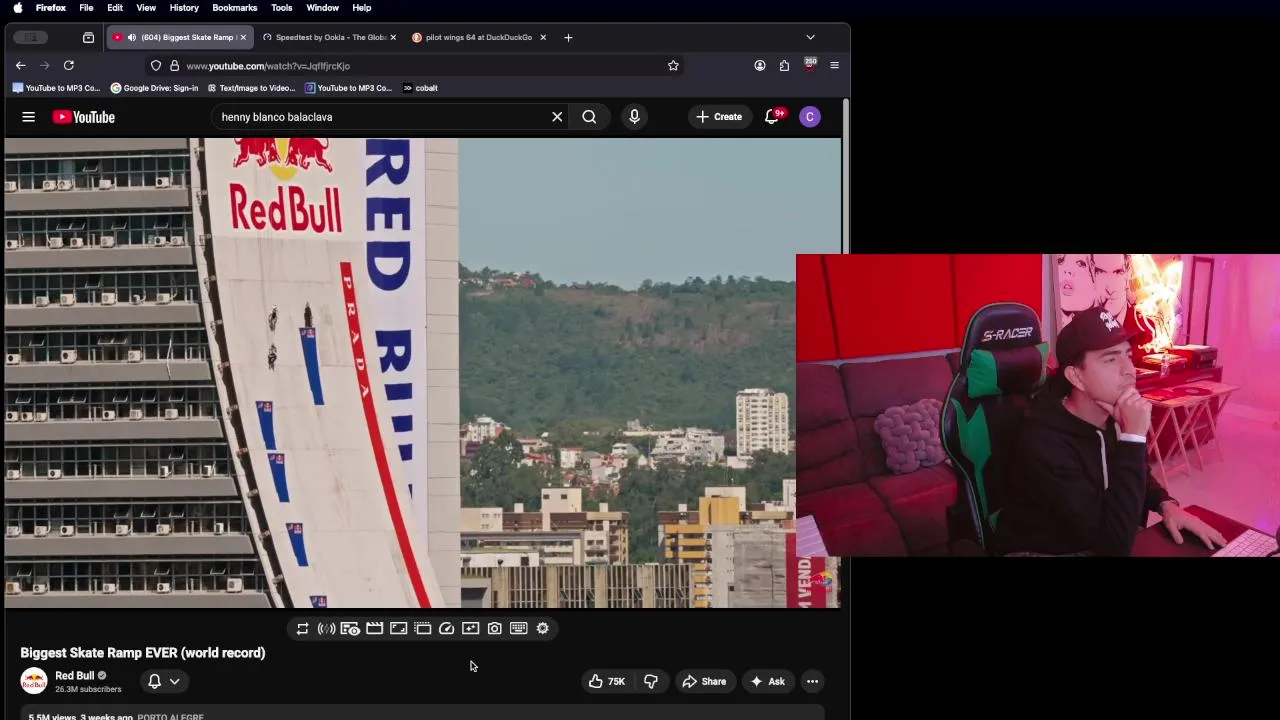Take a video screenshot with camera icon
Image resolution: width=1280 pixels, height=720 pixels.
coord(494,628)
